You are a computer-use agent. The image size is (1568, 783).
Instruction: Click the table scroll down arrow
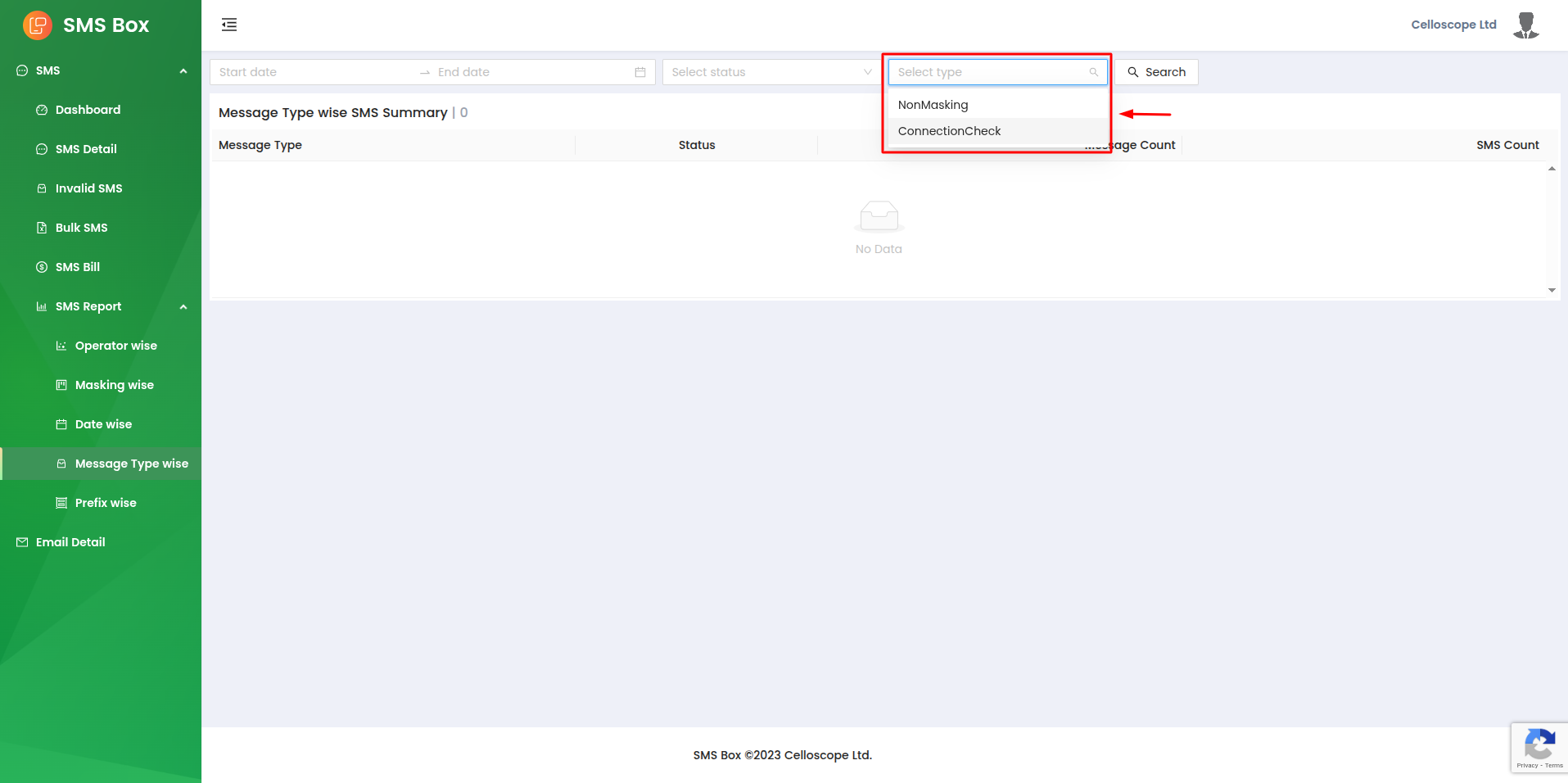[x=1552, y=290]
